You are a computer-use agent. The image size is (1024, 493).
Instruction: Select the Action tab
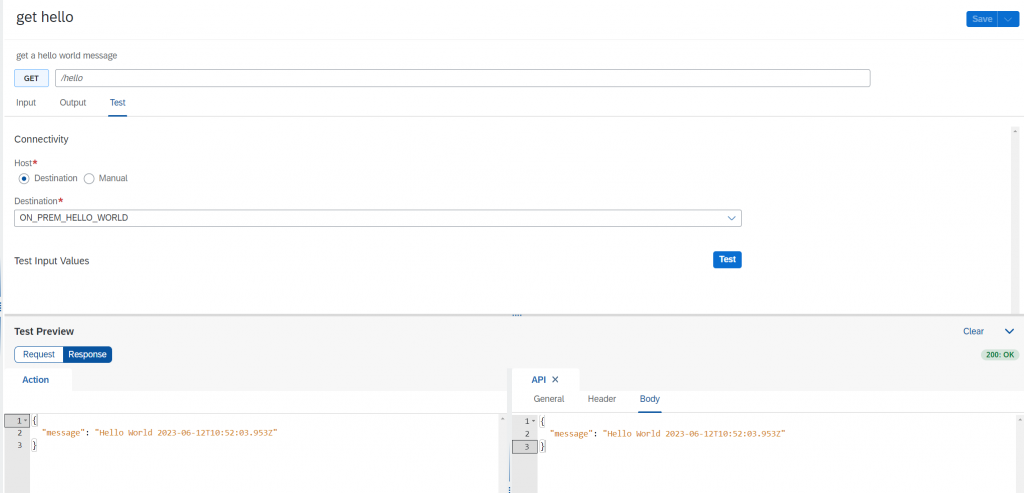click(36, 379)
